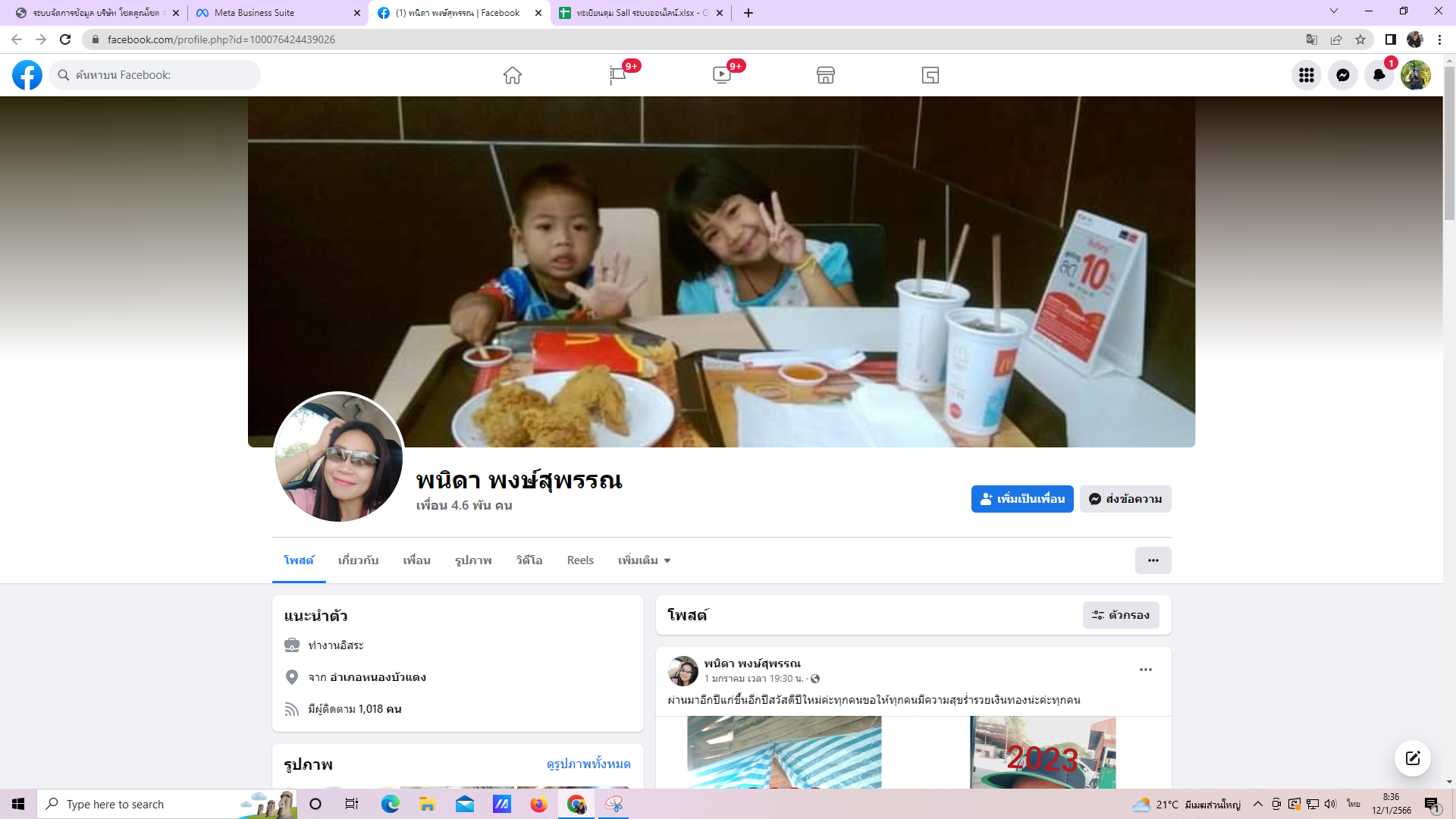Open post three-dot options menu
Viewport: 1456px width, 819px height.
coord(1146,670)
